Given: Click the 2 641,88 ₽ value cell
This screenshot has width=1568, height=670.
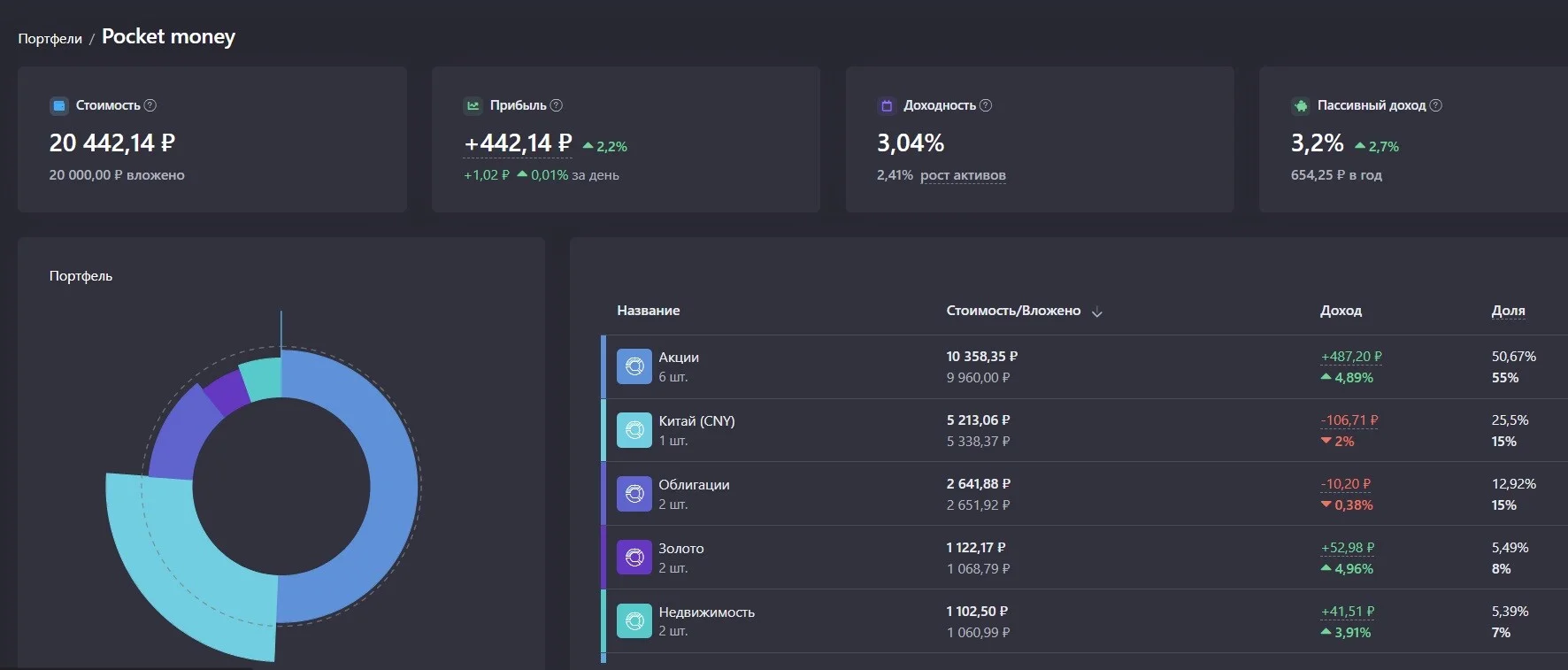Looking at the screenshot, I should click(x=978, y=484).
